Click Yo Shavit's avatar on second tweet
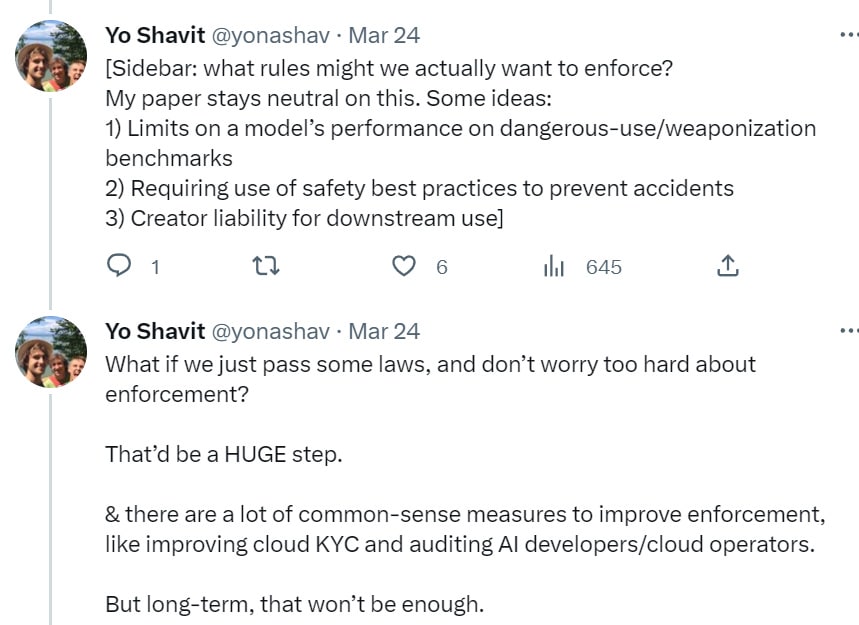The width and height of the screenshot is (859, 625). pyautogui.click(x=50, y=352)
